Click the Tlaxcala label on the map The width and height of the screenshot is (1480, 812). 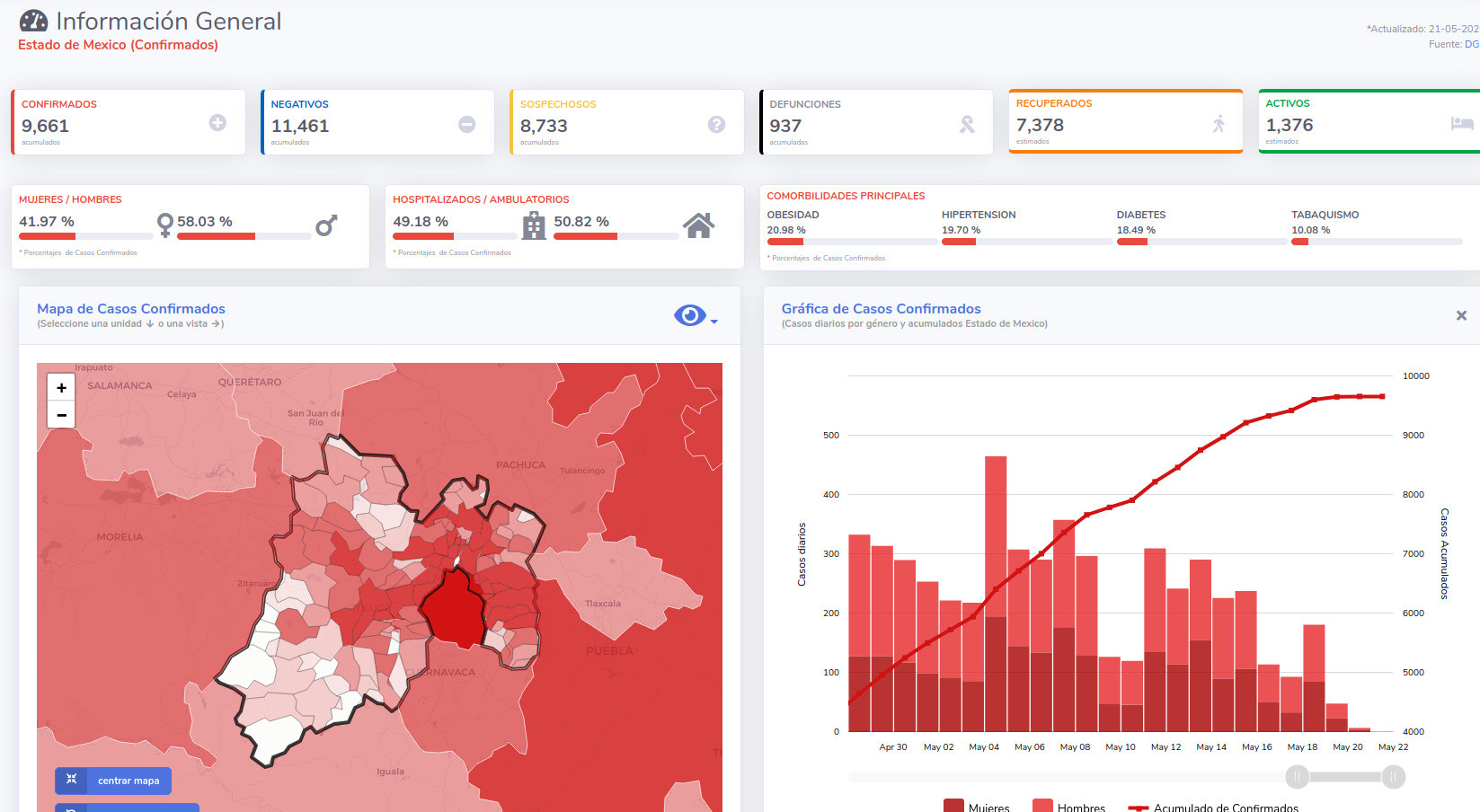tap(603, 604)
